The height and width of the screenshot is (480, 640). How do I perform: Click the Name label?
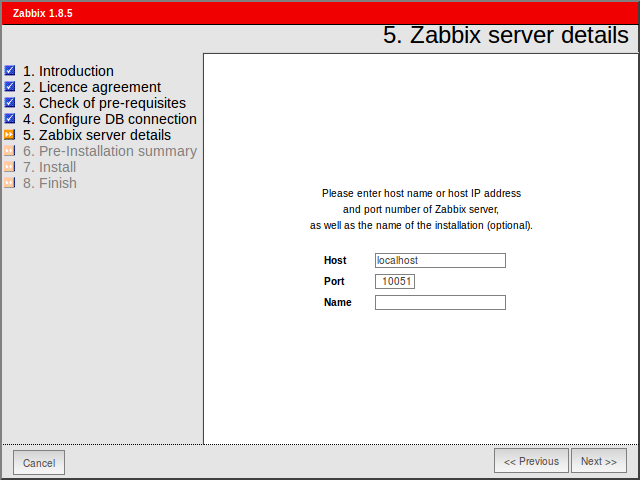point(338,302)
